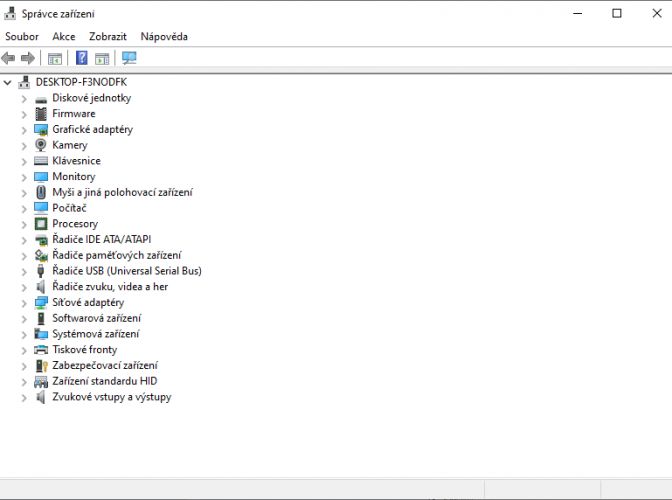Screen dimensions: 672x500
Task: Click the computer icon next to DESKTOP-F3NODFK
Action: tap(24, 82)
